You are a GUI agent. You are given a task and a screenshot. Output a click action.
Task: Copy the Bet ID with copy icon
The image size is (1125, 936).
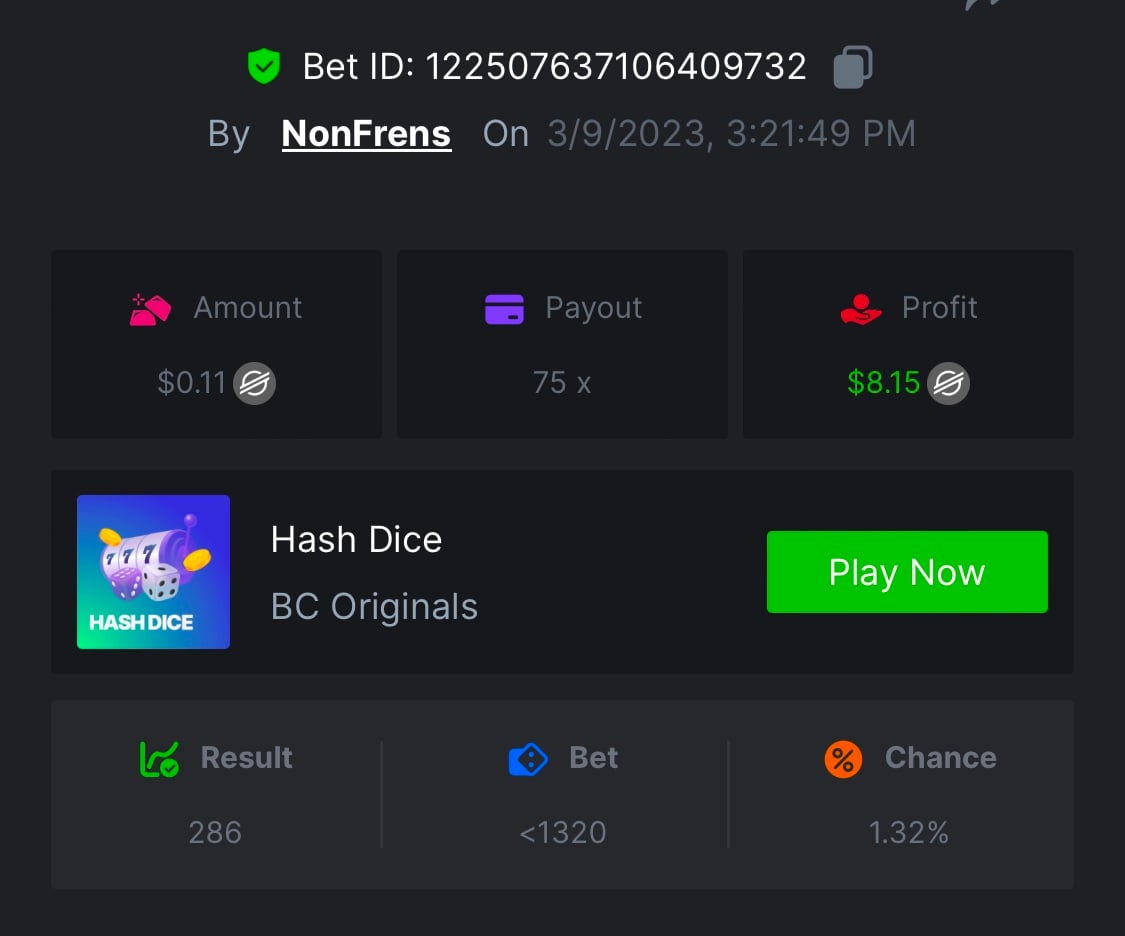(x=853, y=67)
